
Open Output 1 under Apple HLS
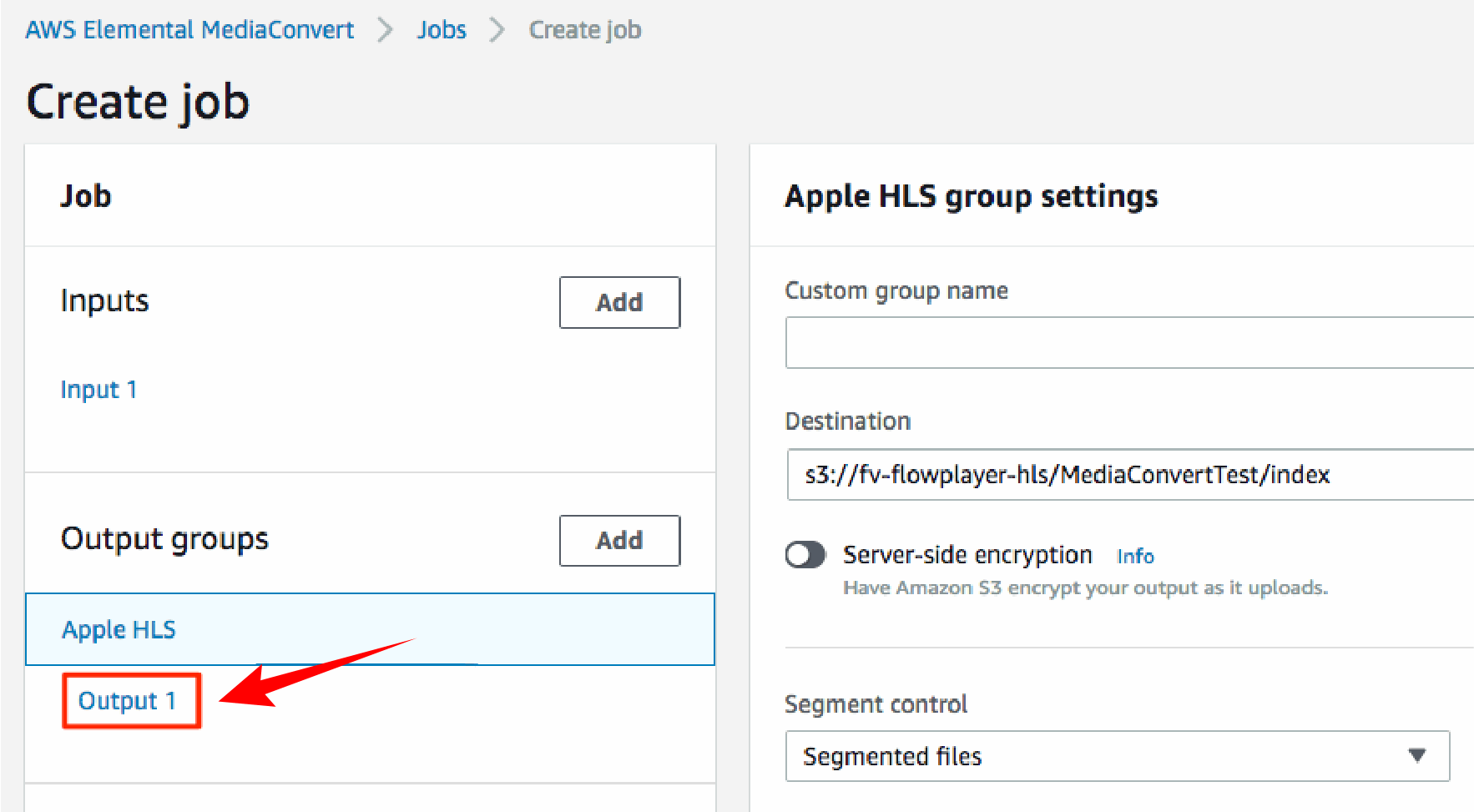pyautogui.click(x=127, y=701)
